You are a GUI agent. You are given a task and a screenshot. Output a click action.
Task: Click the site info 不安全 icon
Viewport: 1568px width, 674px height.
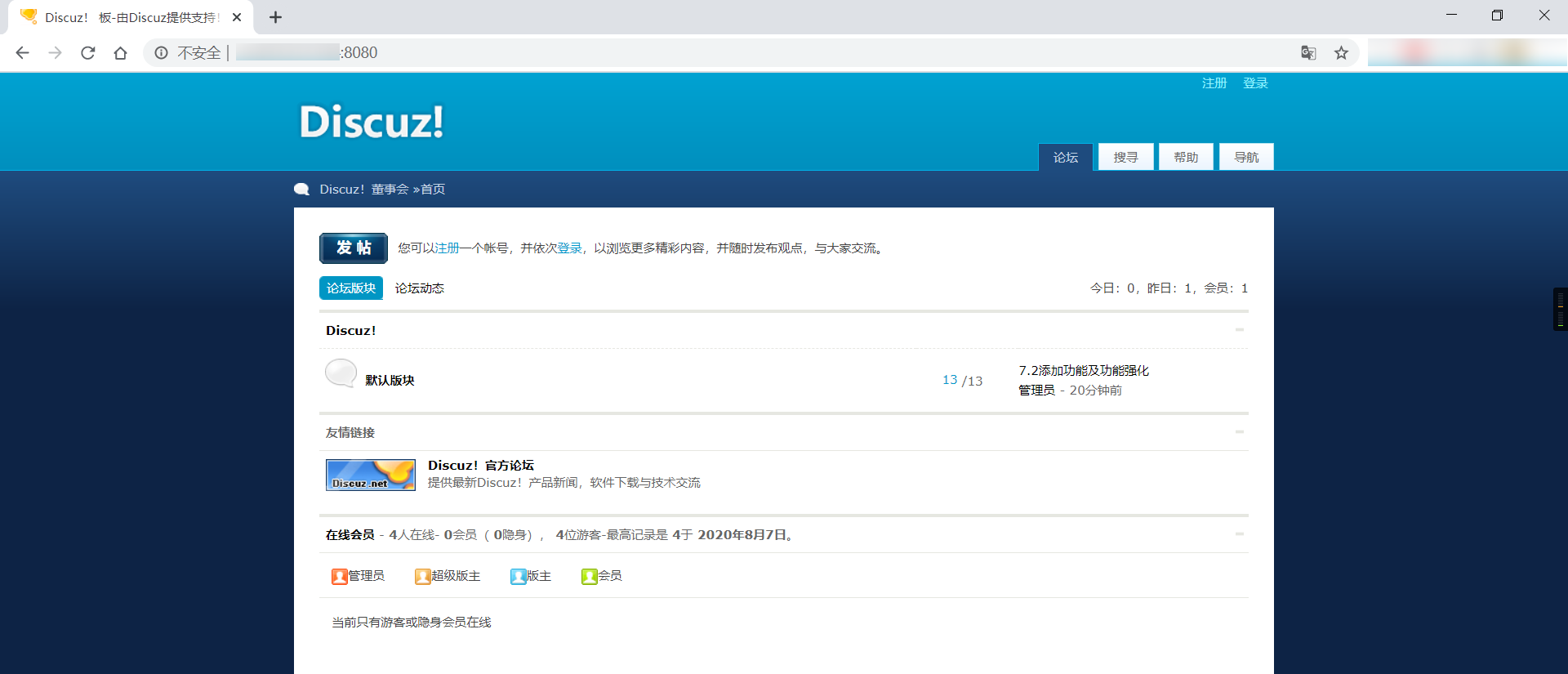pos(162,53)
